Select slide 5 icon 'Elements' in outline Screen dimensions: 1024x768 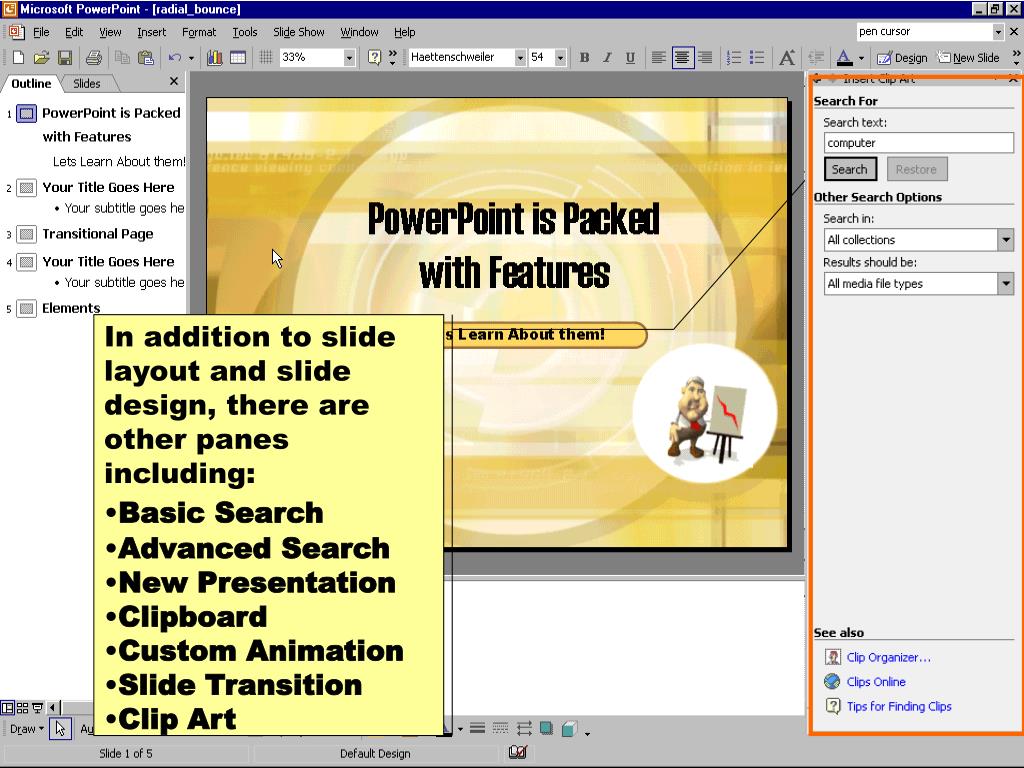pyautogui.click(x=26, y=308)
